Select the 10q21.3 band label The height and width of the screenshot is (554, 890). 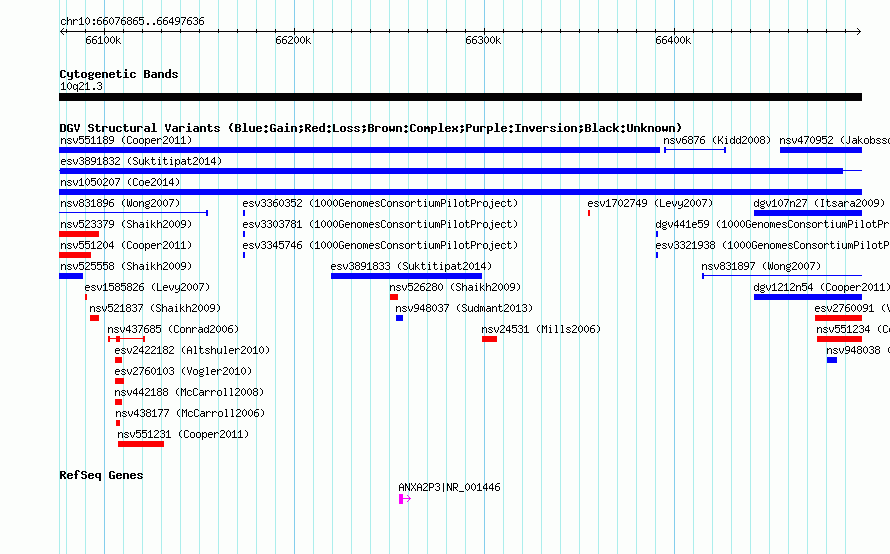tap(81, 86)
